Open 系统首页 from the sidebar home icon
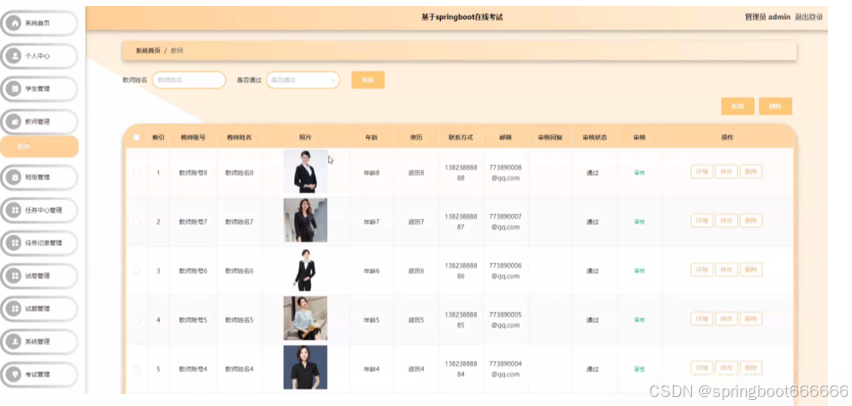 13,23
